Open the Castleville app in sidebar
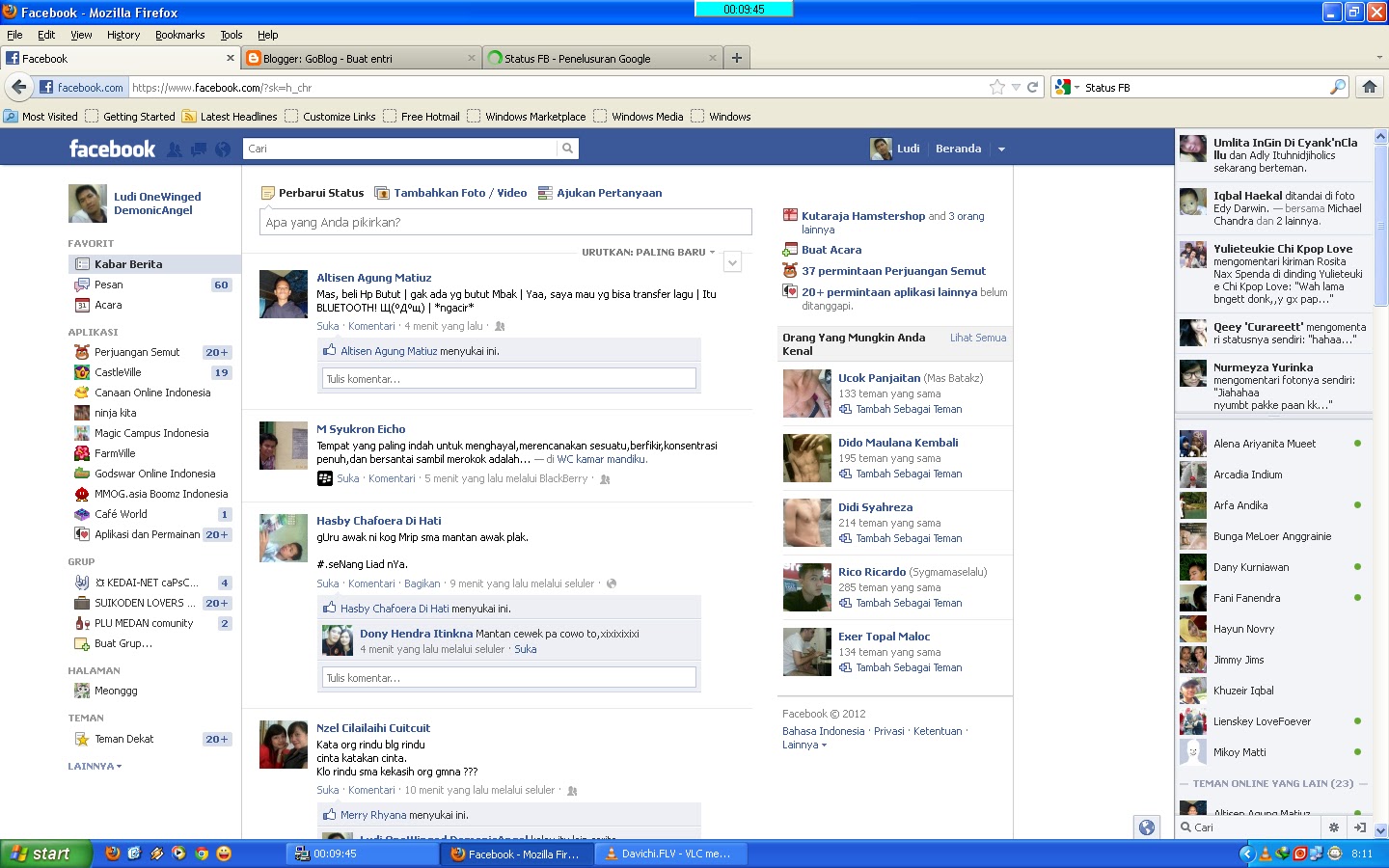This screenshot has height=868, width=1389. pos(118,372)
